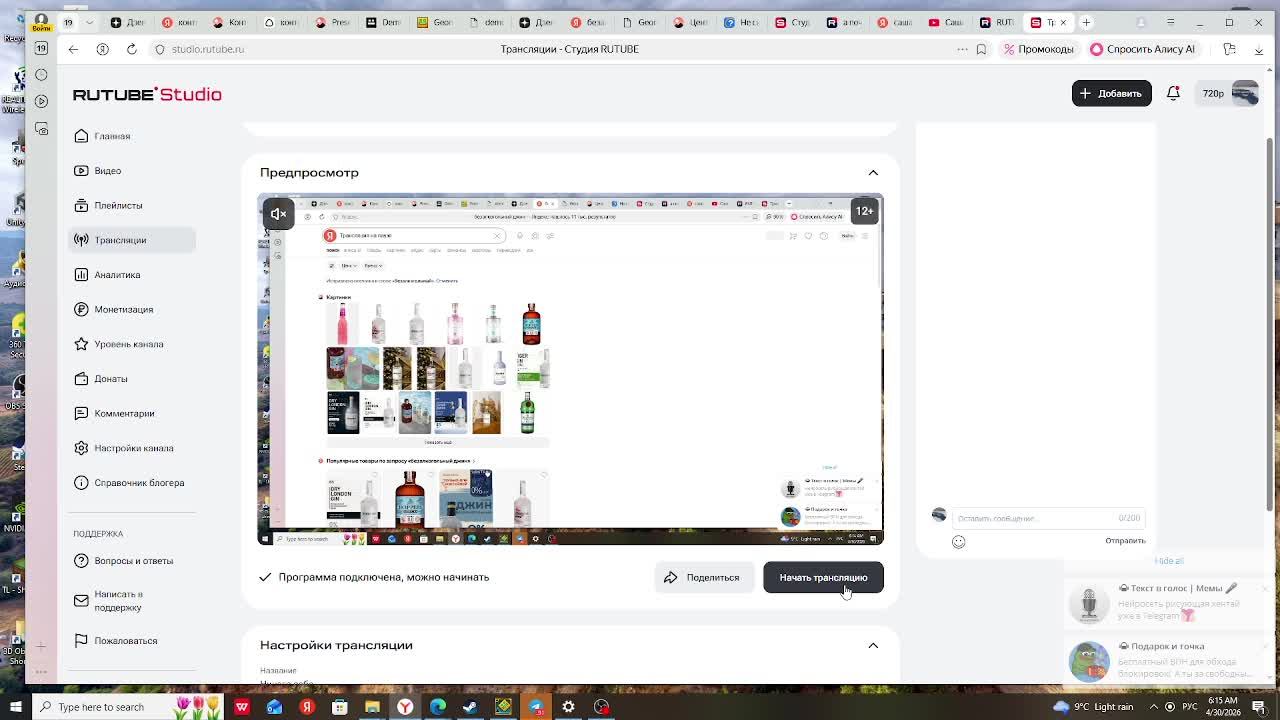Open Microsoft Edge from the taskbar
Image resolution: width=1280 pixels, height=720 pixels.
click(x=438, y=707)
